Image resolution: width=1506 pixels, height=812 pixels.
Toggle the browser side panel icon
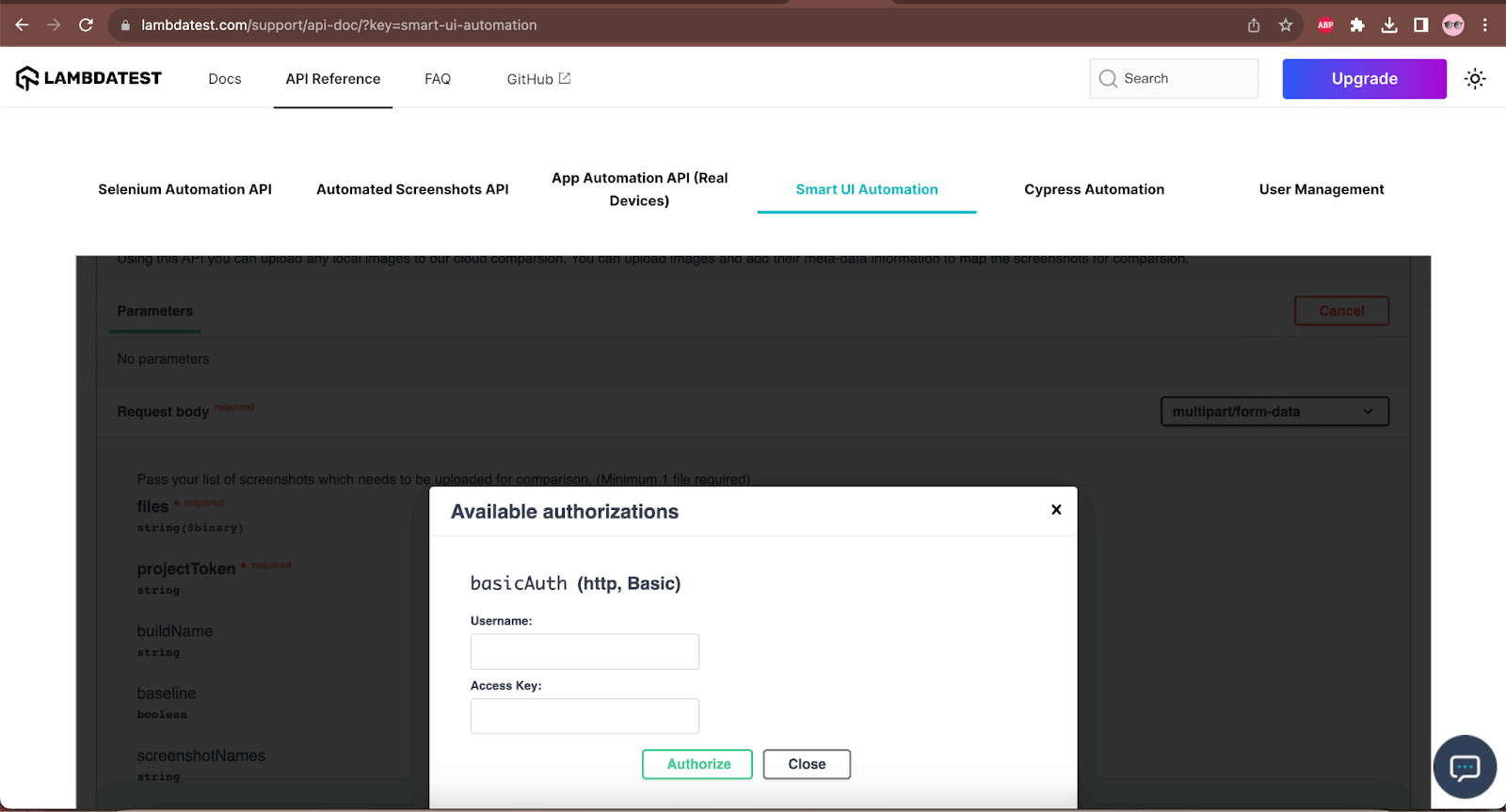tap(1421, 25)
